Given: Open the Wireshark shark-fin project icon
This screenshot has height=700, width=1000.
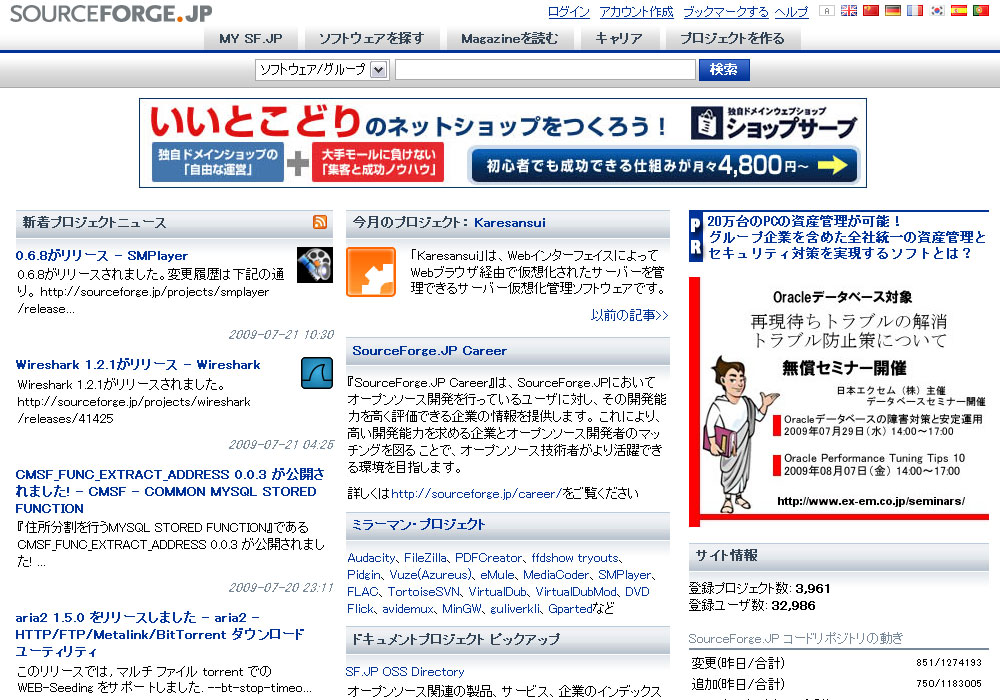Looking at the screenshot, I should tap(316, 373).
